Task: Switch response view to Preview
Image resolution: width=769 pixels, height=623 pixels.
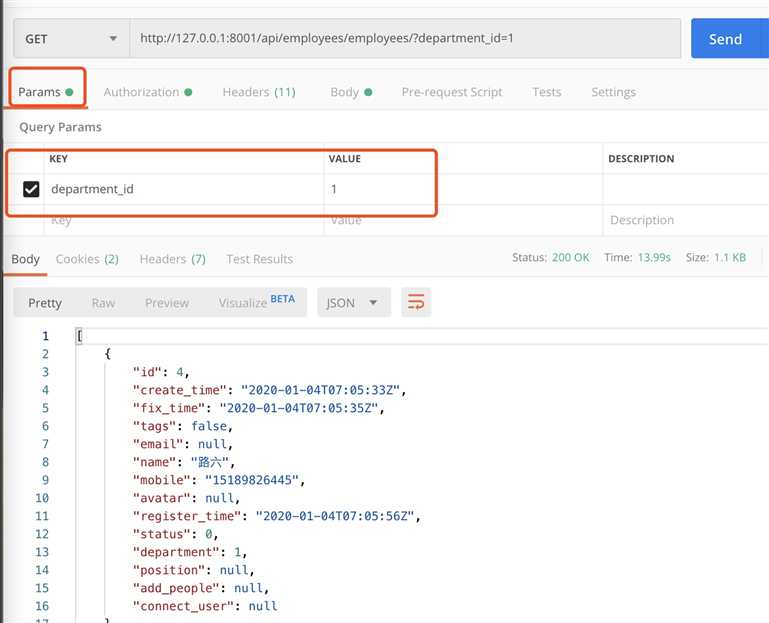Action: [167, 303]
